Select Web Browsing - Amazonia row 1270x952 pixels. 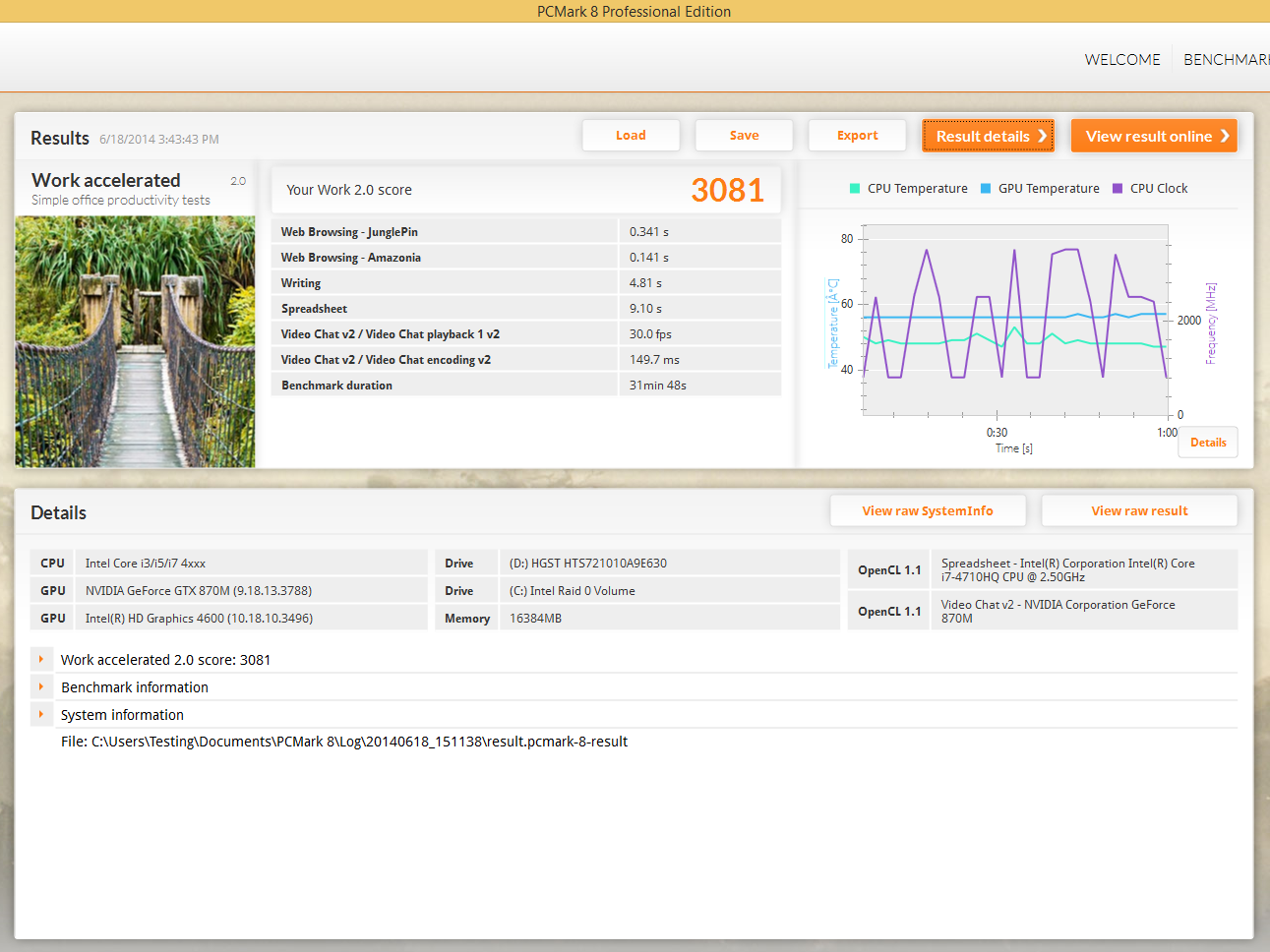pos(525,257)
